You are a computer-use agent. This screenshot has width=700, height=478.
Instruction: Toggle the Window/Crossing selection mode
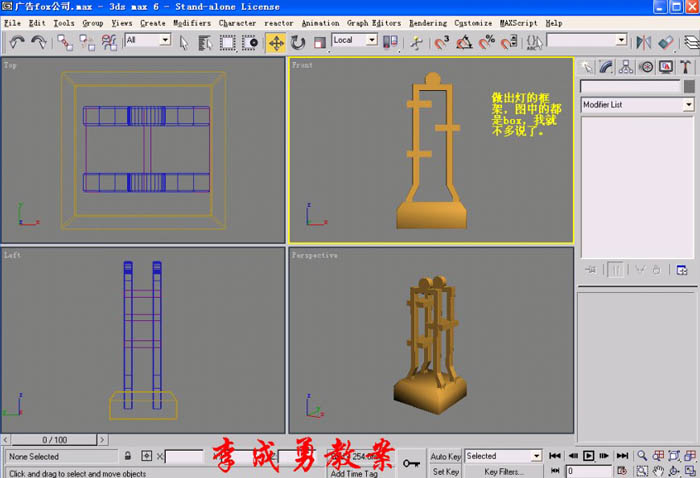250,43
